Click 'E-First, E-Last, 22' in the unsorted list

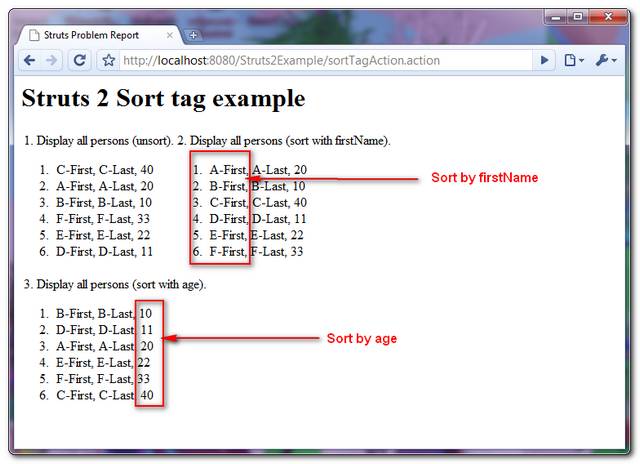pos(103,235)
